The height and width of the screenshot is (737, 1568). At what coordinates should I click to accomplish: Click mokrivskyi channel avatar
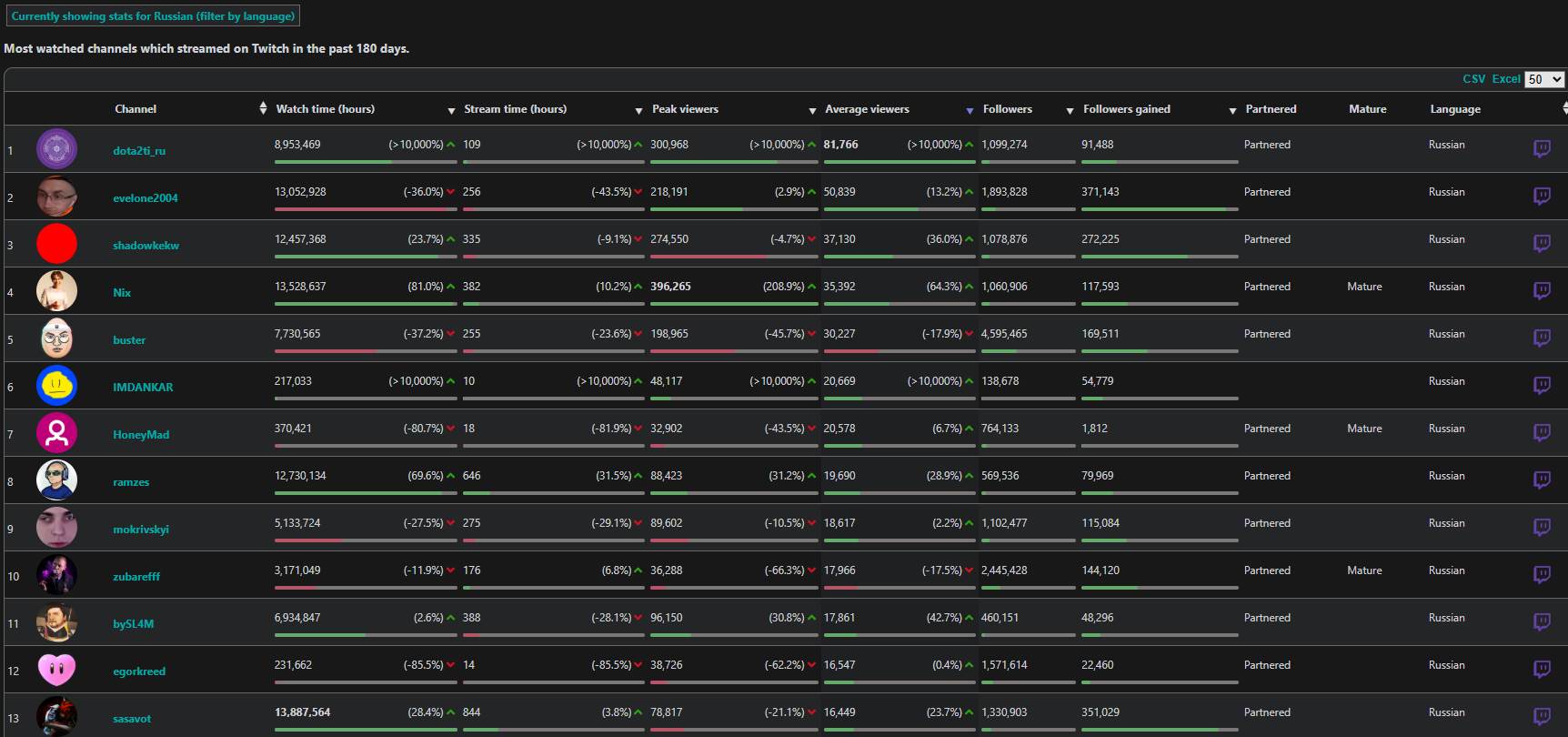pos(56,528)
